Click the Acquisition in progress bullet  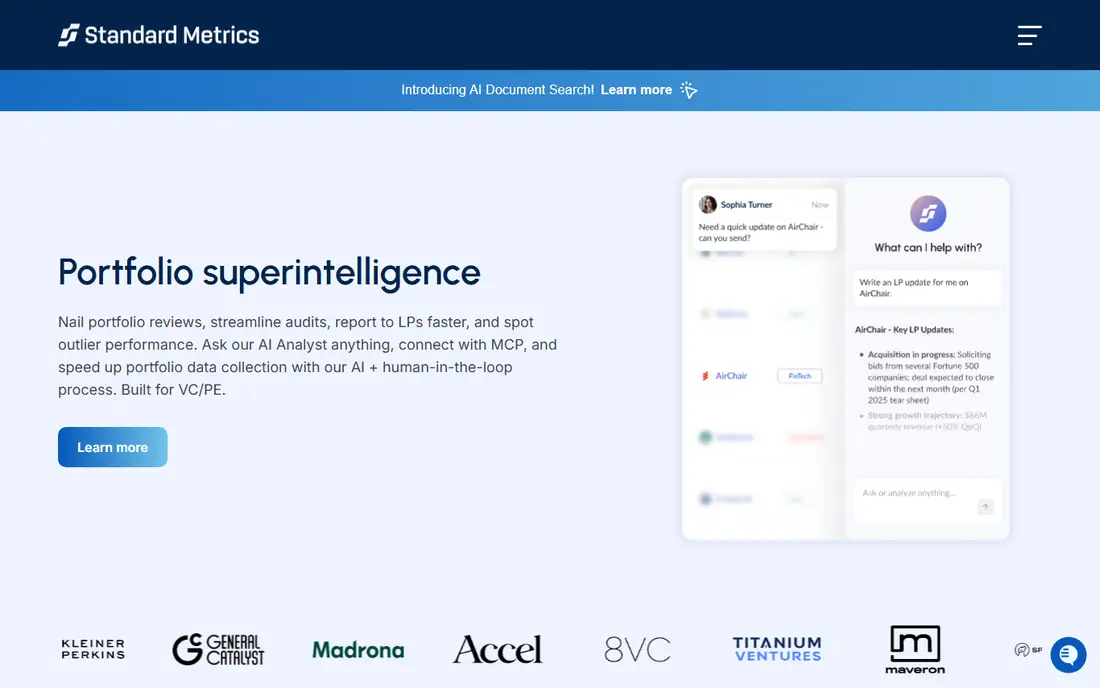coord(927,377)
